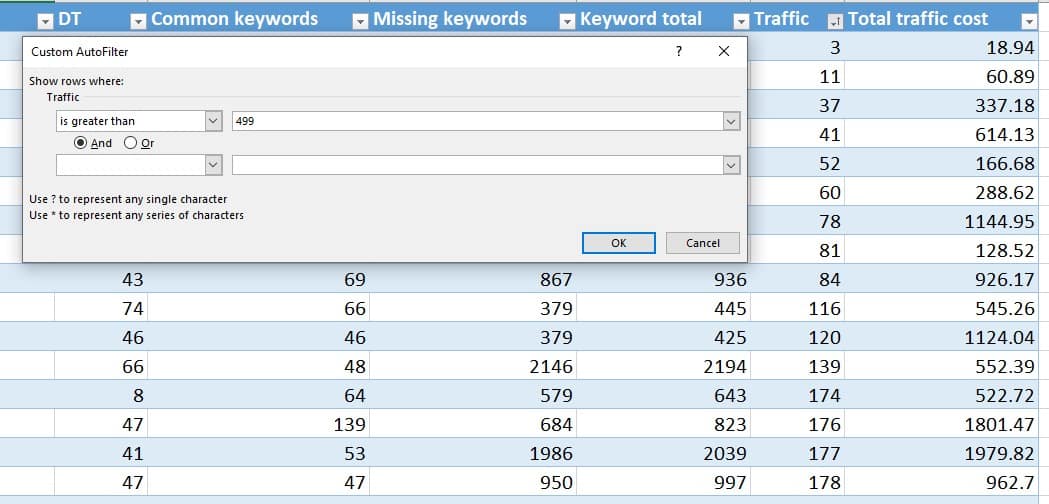Select the Total traffic cost header cell
This screenshot has height=504, width=1049.
(942, 19)
